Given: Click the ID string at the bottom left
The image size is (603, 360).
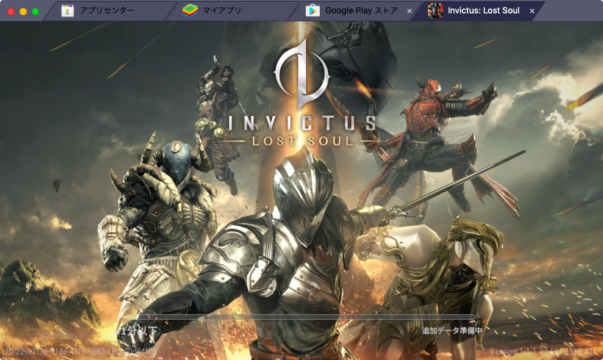Looking at the screenshot, I should (x=81, y=352).
